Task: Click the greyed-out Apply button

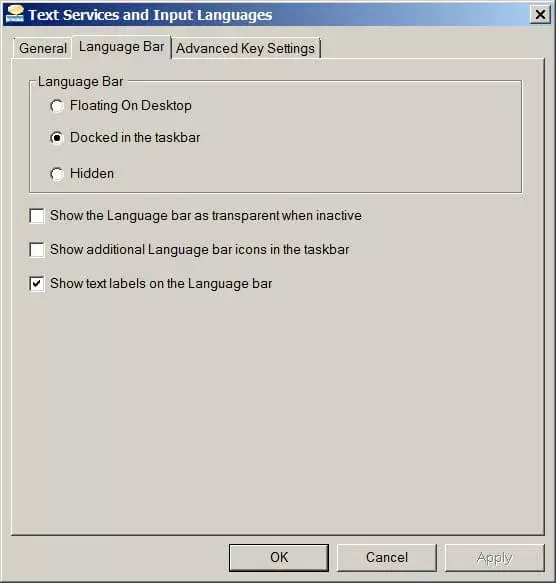Action: 495,557
